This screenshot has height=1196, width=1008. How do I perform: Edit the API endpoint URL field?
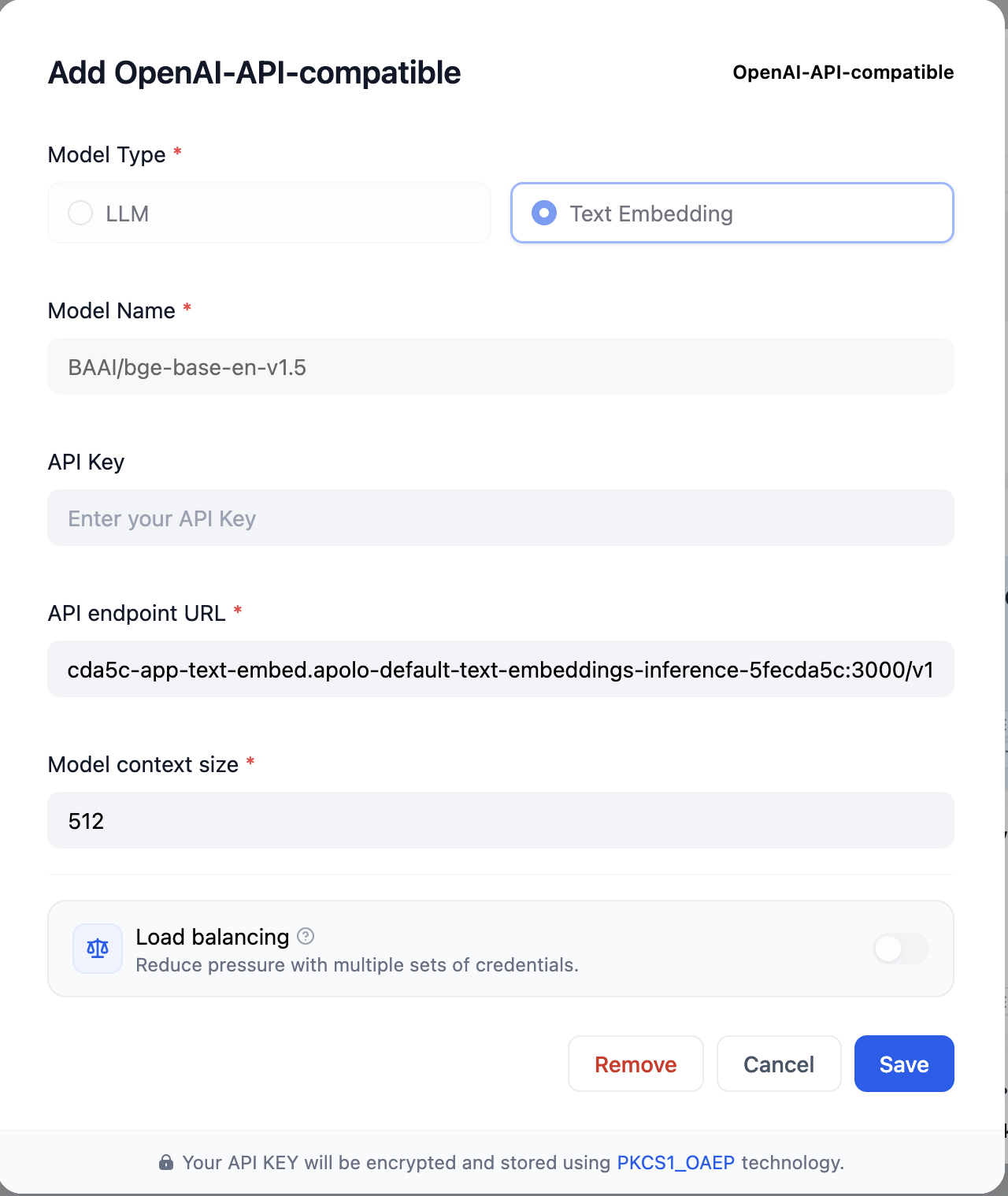click(501, 670)
